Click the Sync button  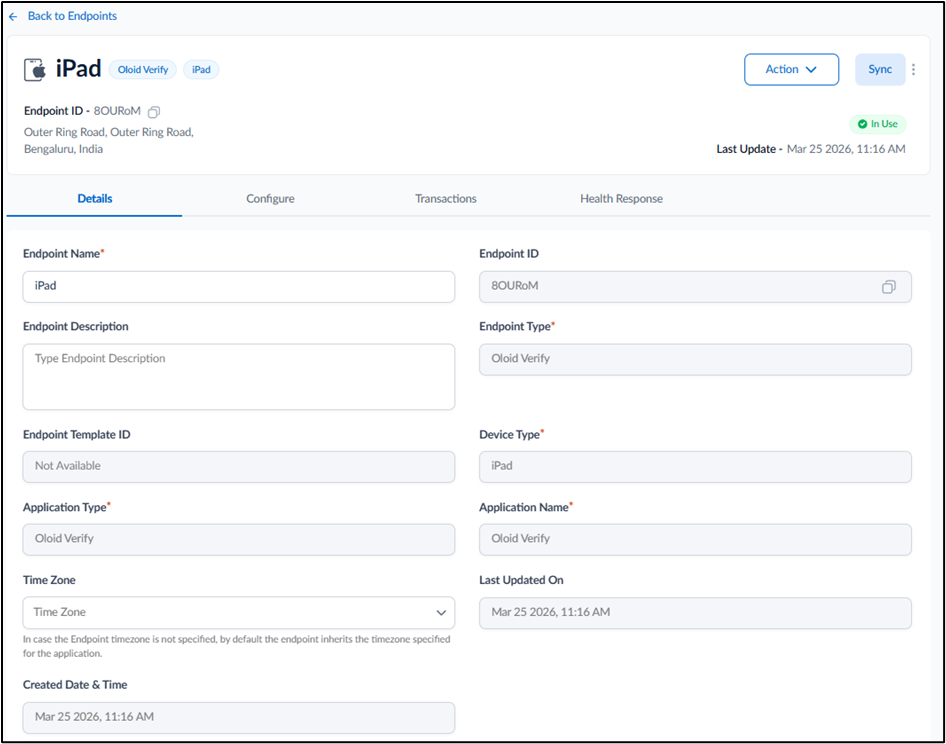coord(880,69)
